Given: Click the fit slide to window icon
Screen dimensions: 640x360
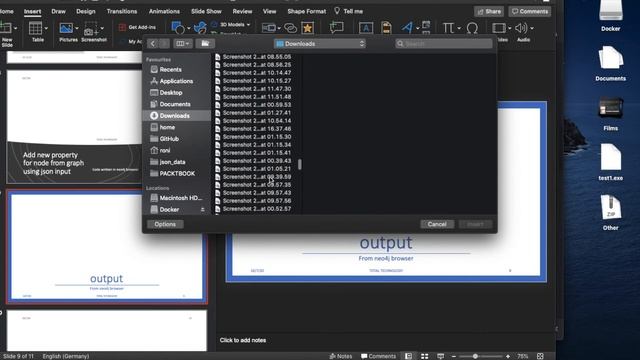Looking at the screenshot, I should pos(540,356).
